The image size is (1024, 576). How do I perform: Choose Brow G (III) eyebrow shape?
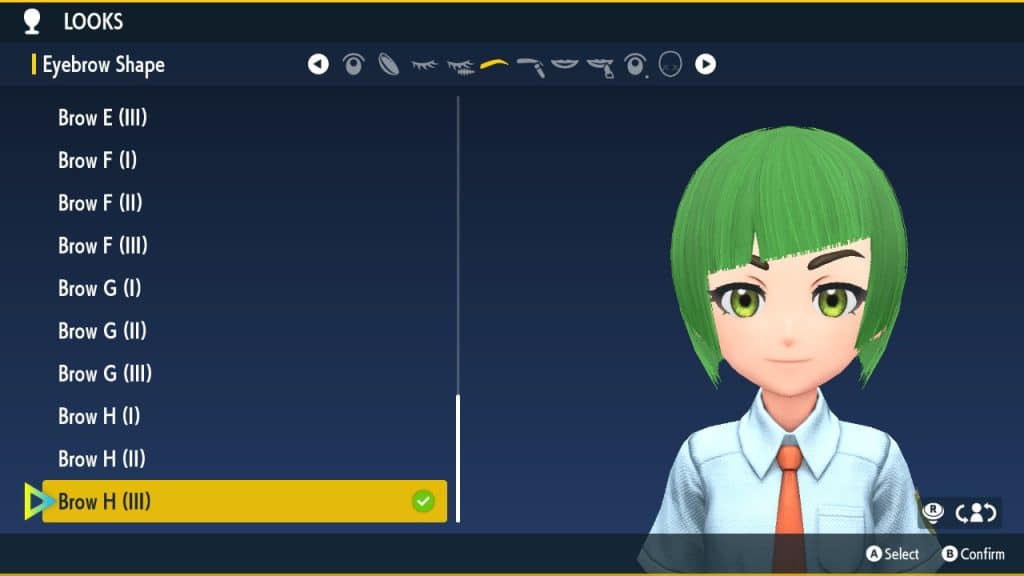[x=104, y=374]
